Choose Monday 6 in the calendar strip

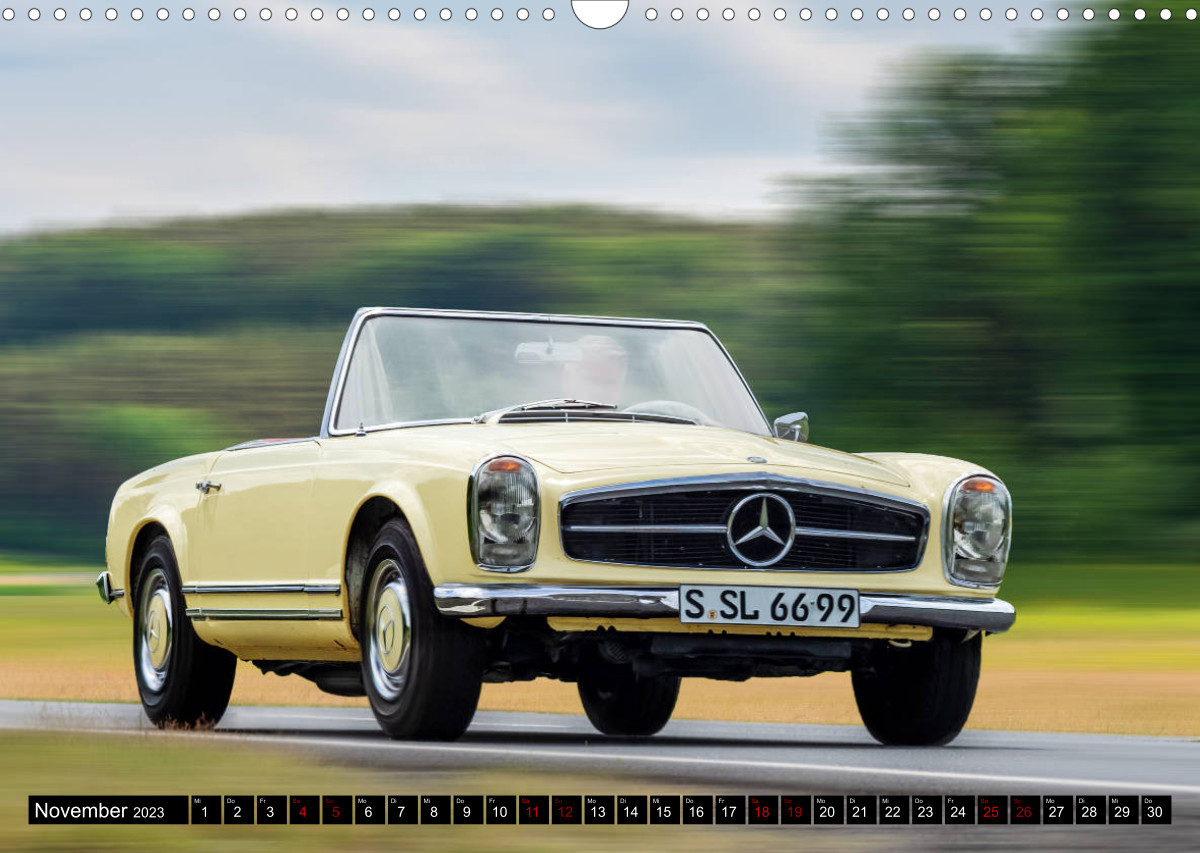coord(369,810)
